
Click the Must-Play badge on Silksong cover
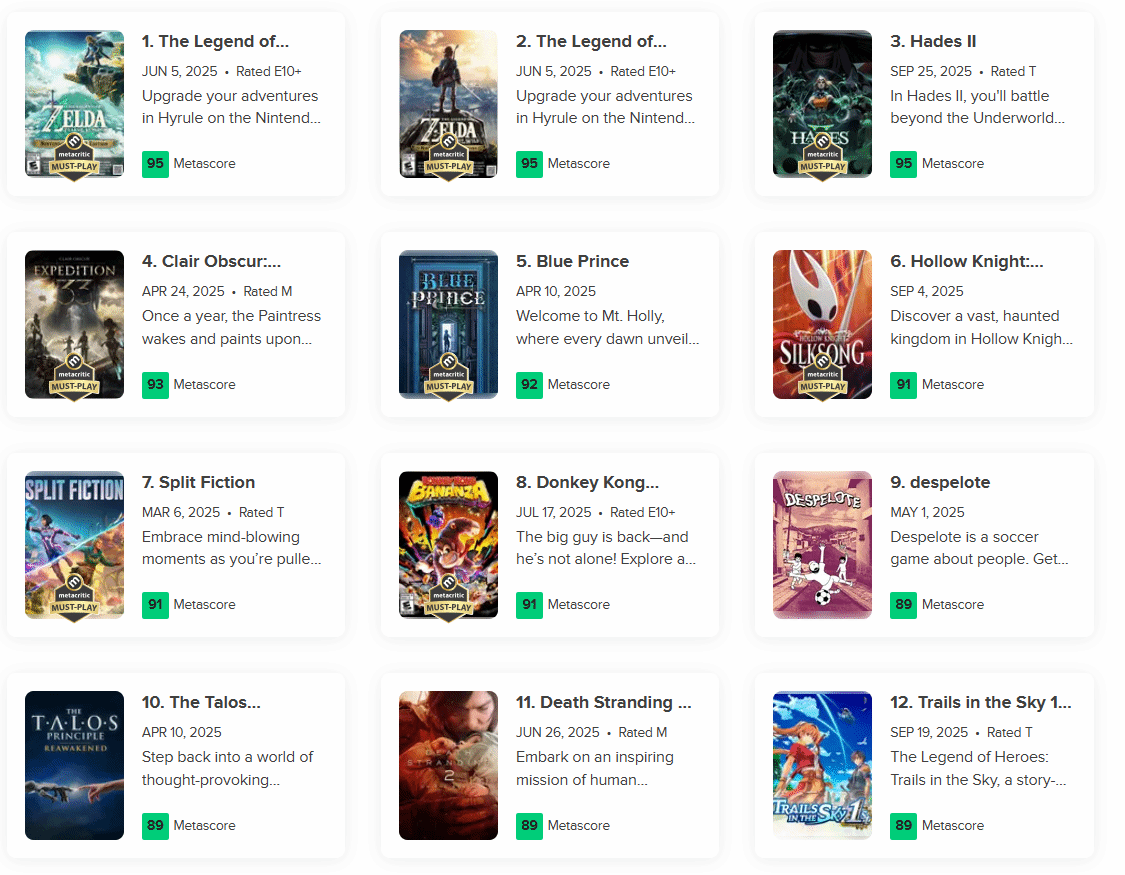[x=822, y=381]
